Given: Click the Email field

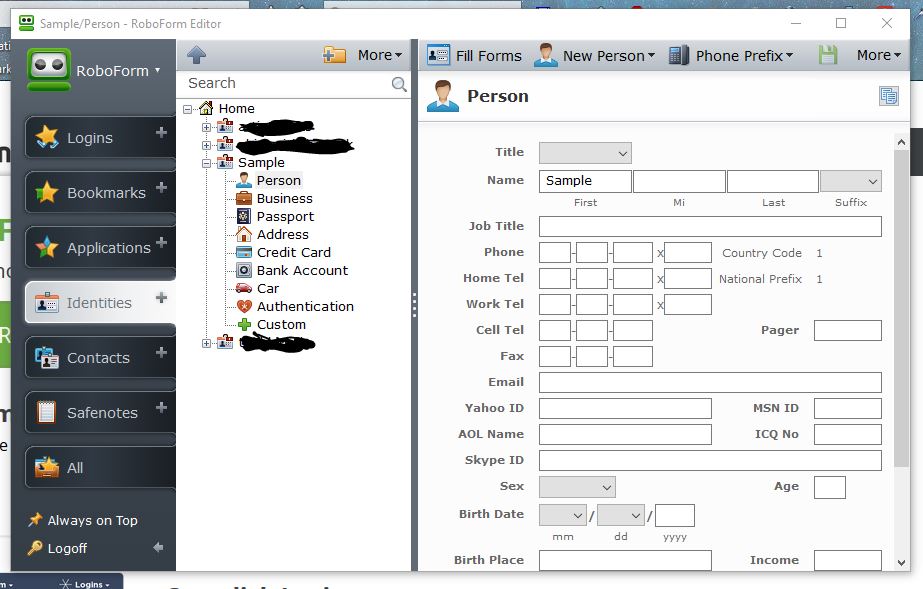Looking at the screenshot, I should click(x=710, y=382).
